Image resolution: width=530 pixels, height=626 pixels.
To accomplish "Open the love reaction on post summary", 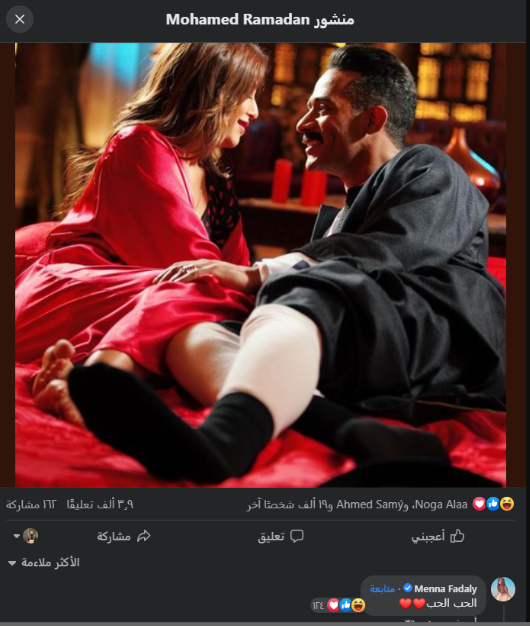I will (x=479, y=504).
